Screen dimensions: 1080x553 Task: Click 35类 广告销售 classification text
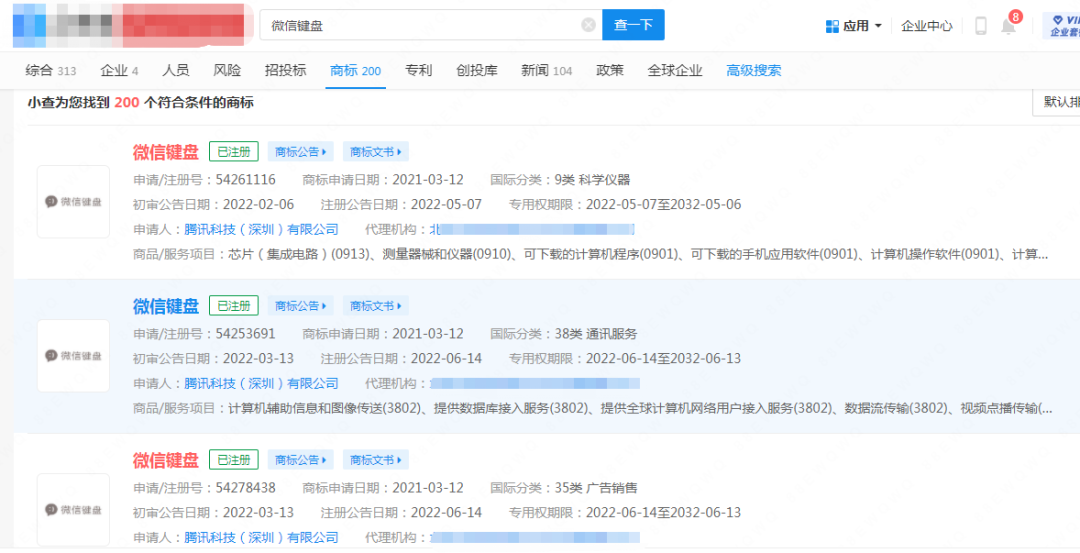point(596,488)
